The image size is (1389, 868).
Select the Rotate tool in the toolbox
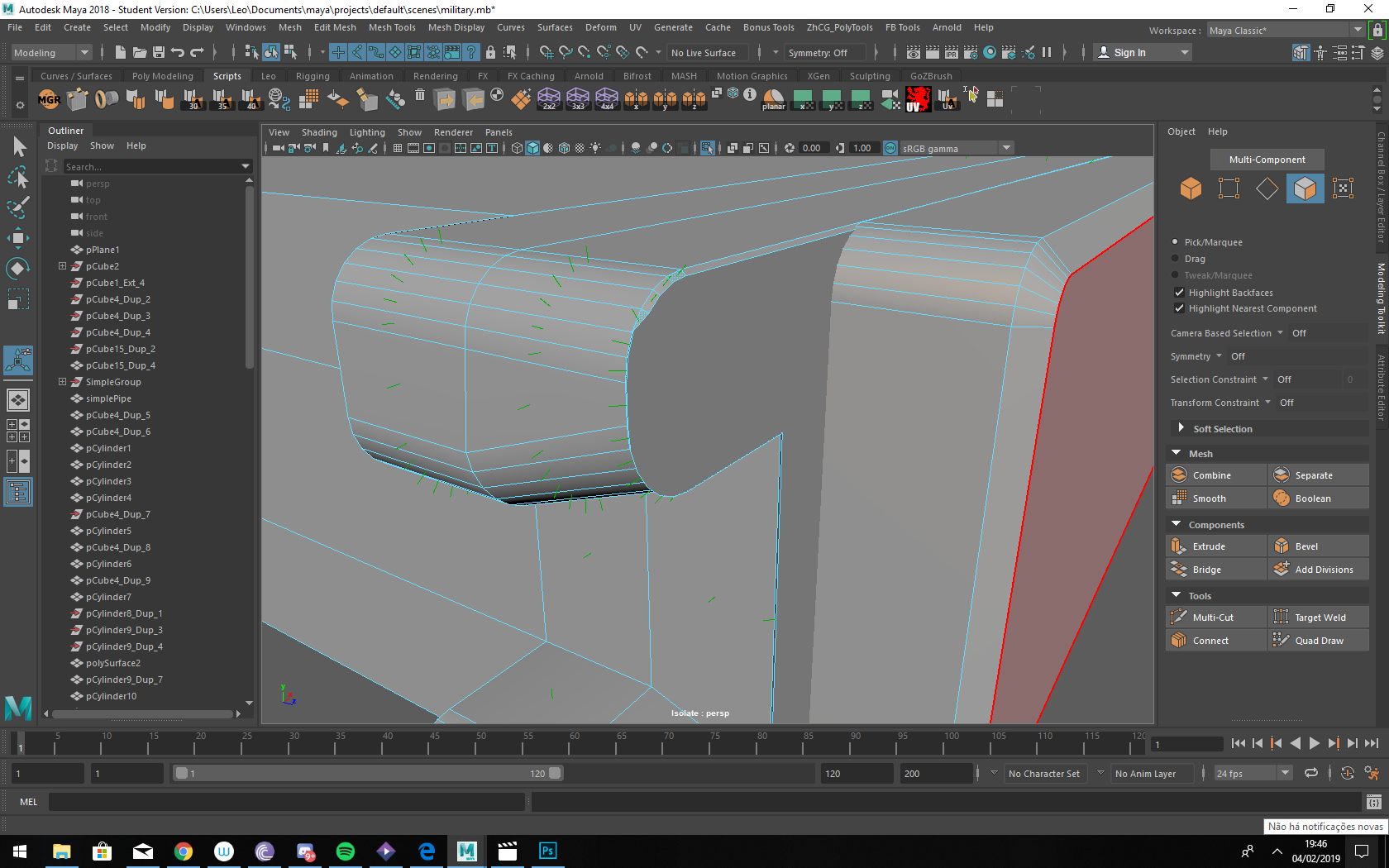(18, 269)
